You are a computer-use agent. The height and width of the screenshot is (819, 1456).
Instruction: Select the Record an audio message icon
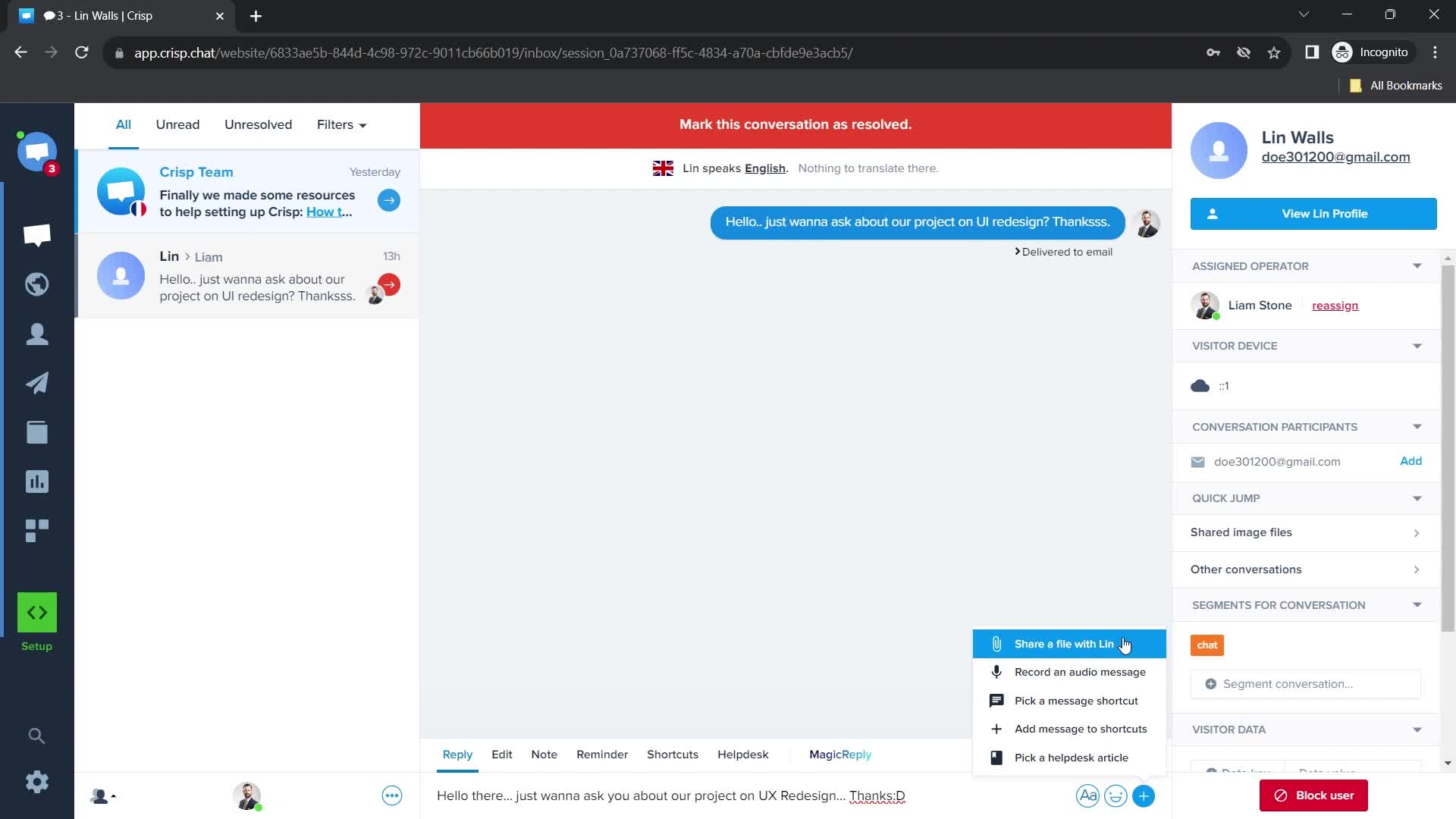click(996, 672)
